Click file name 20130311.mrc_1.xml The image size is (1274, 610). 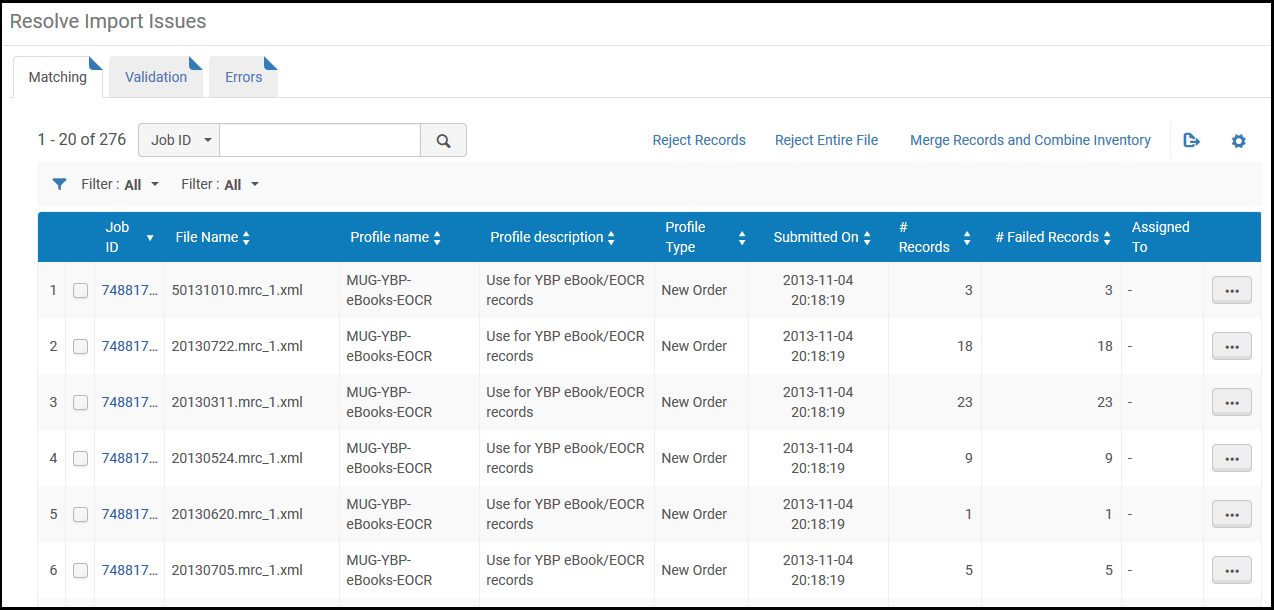click(237, 402)
